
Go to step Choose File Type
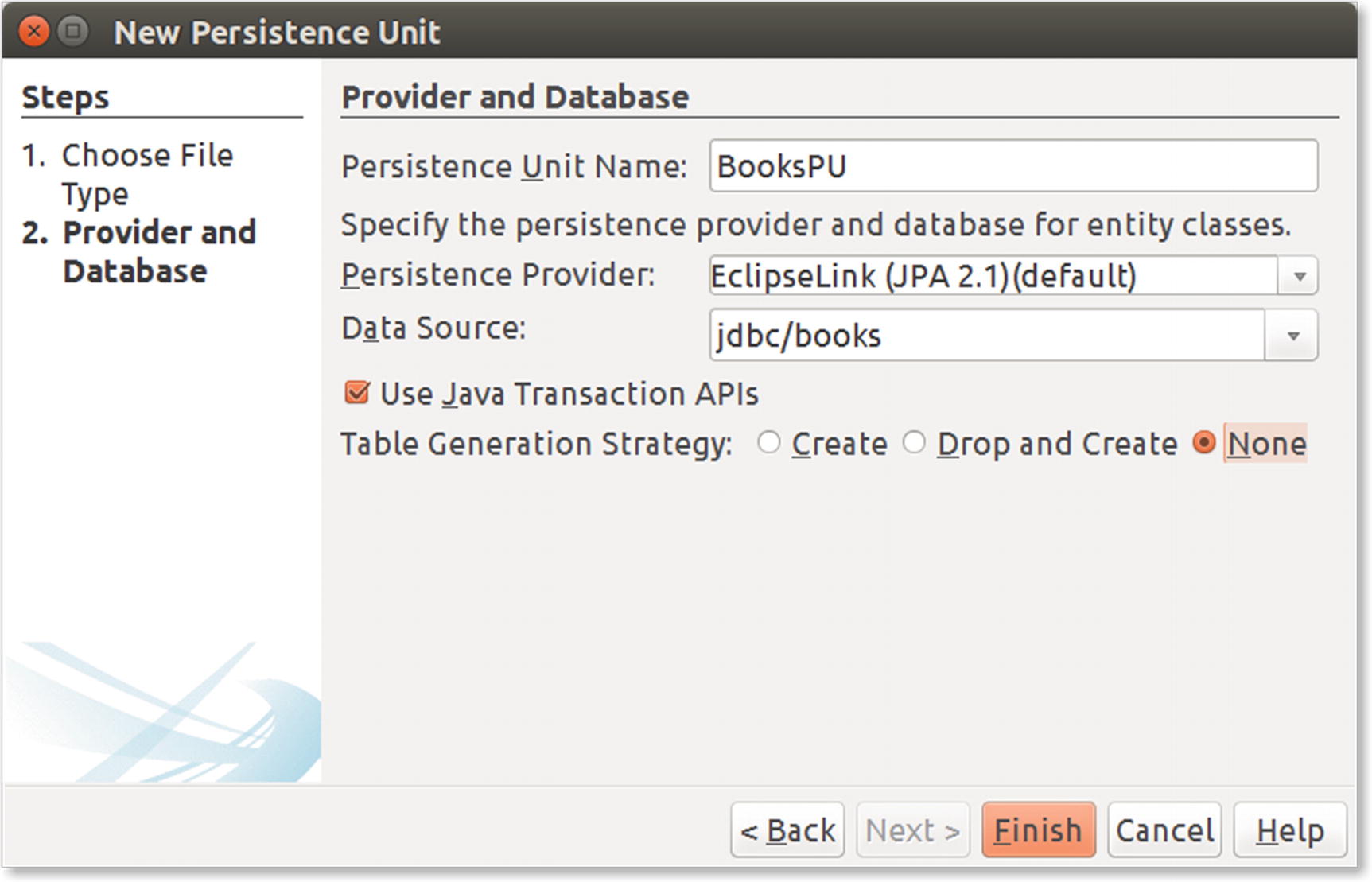click(148, 175)
